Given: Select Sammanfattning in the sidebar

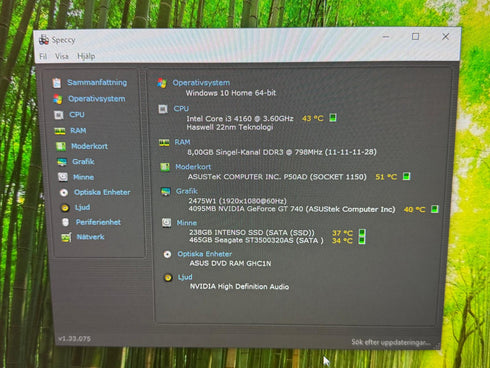Looking at the screenshot, I should click(97, 82).
